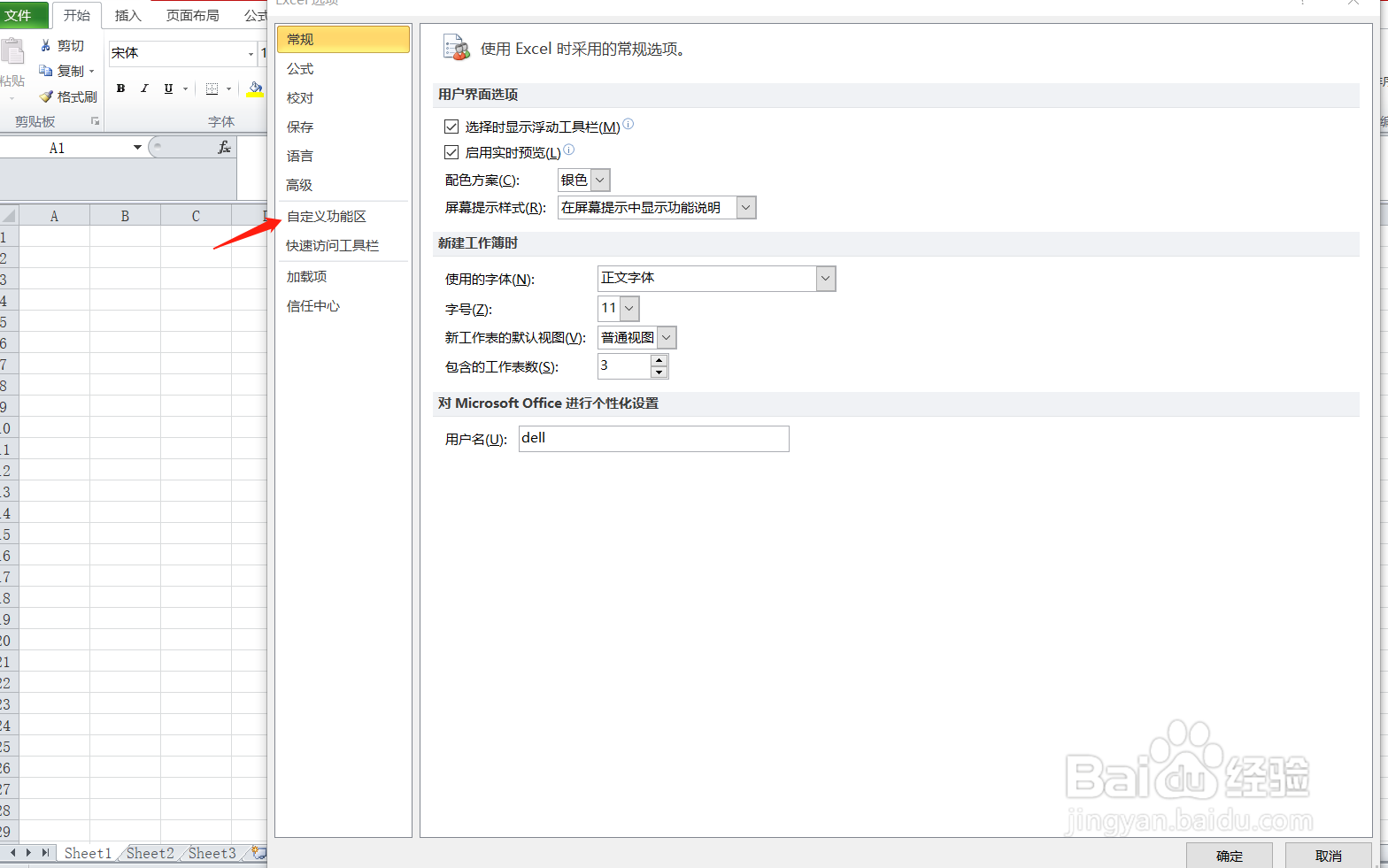
Task: Toggle Underline formatting
Action: click(168, 88)
